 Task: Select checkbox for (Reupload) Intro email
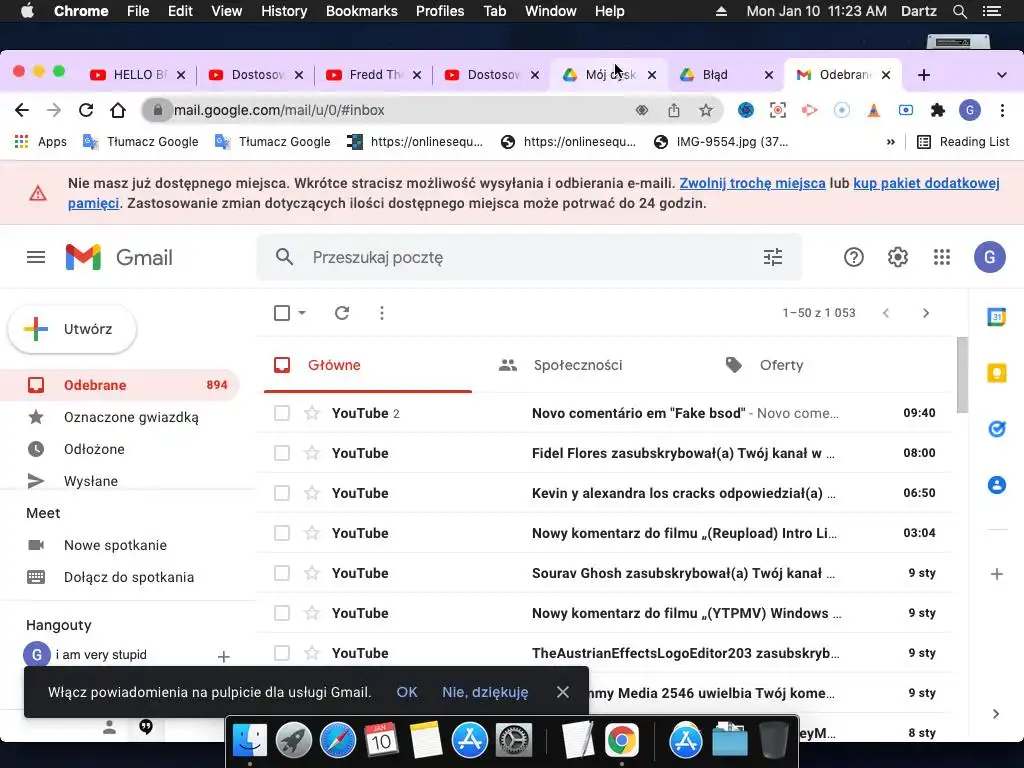pos(282,533)
